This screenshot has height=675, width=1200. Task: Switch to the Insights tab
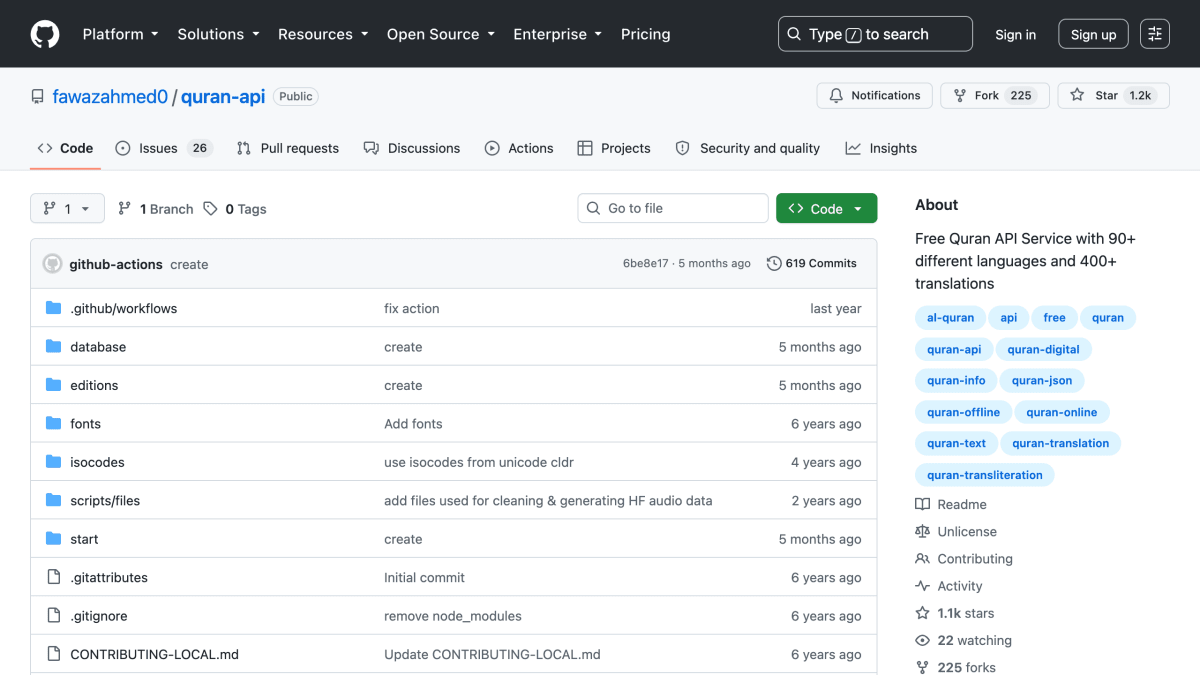[881, 148]
